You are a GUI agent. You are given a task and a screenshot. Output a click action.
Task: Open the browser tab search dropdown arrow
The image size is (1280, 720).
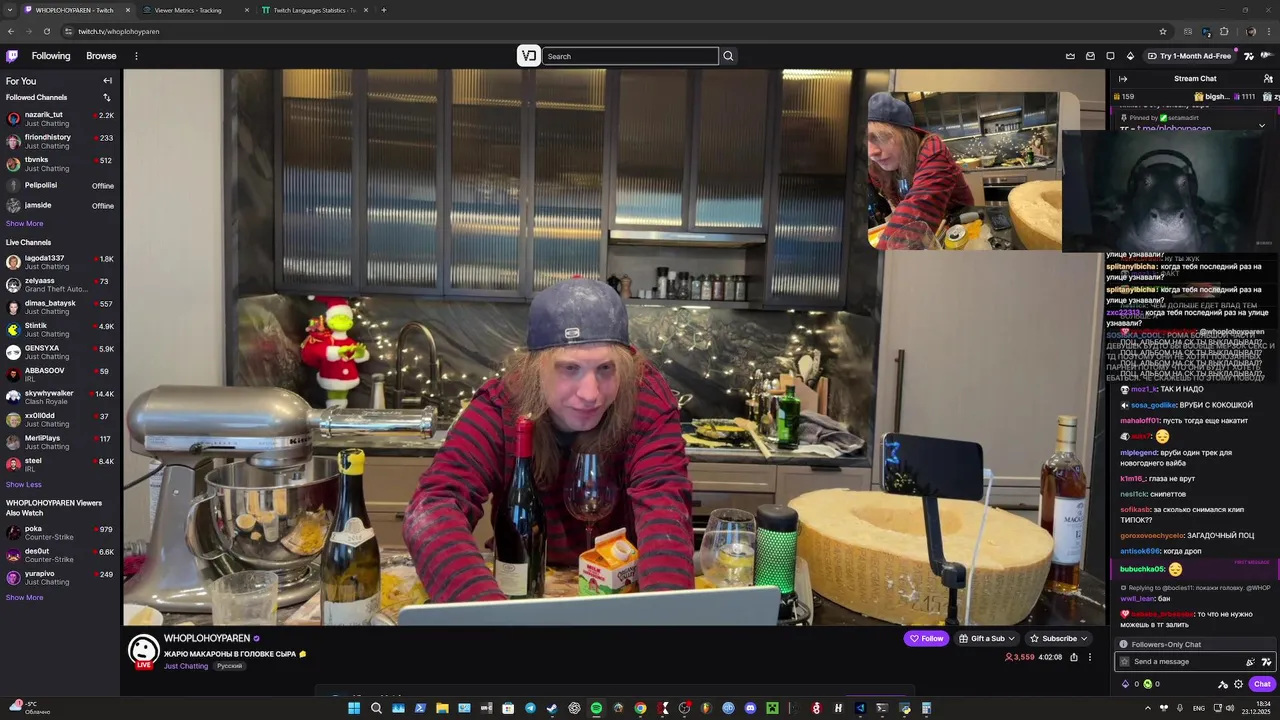click(10, 10)
